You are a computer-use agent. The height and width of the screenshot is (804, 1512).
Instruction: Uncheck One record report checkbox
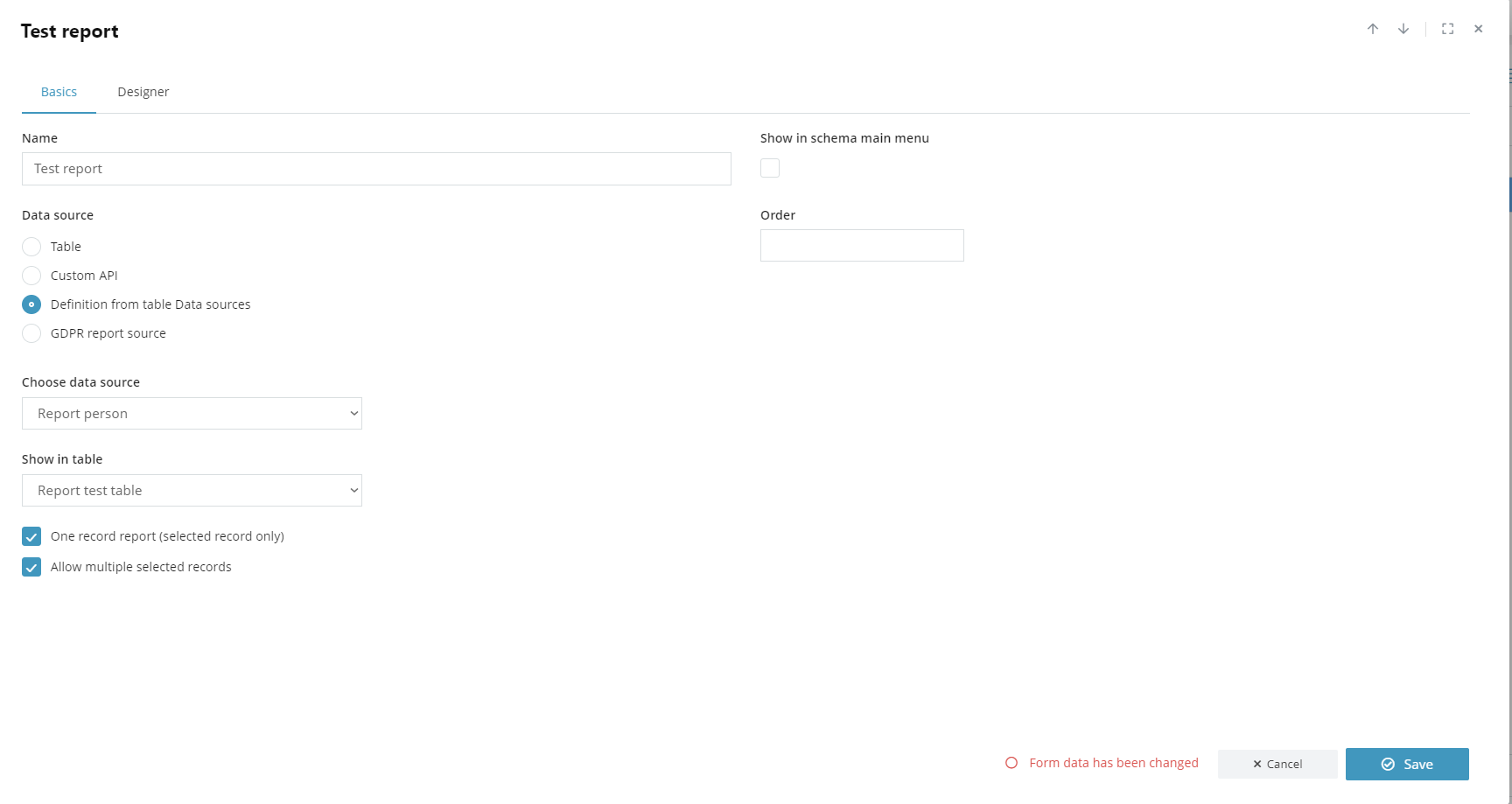pyautogui.click(x=31, y=536)
